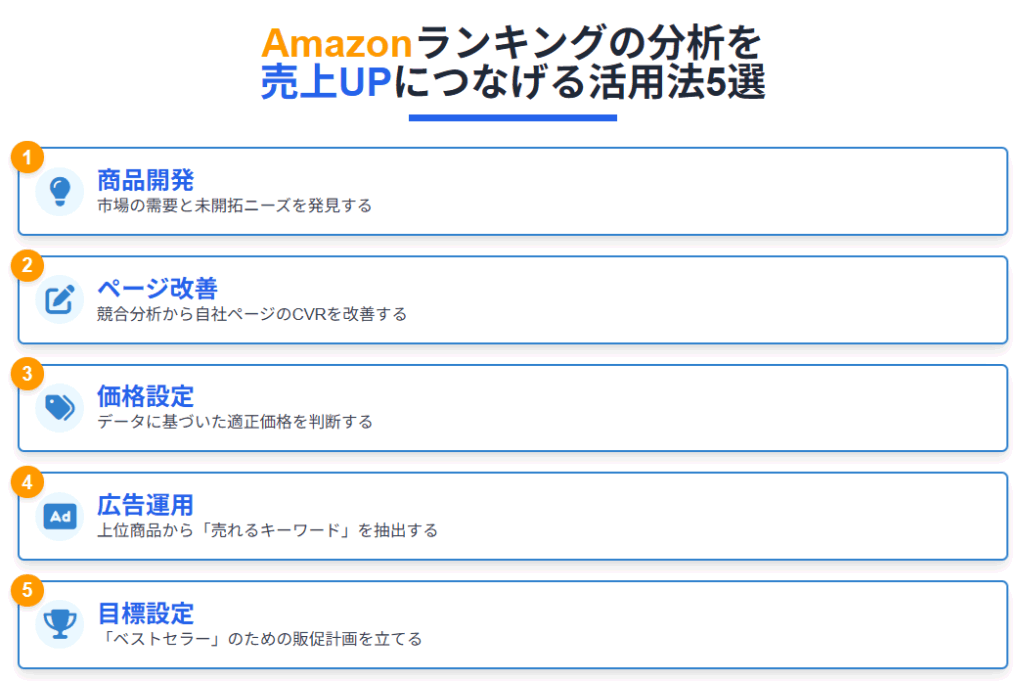The image size is (1024, 682).
Task: Click the price tag icon for 価格設定
Action: click(x=59, y=408)
